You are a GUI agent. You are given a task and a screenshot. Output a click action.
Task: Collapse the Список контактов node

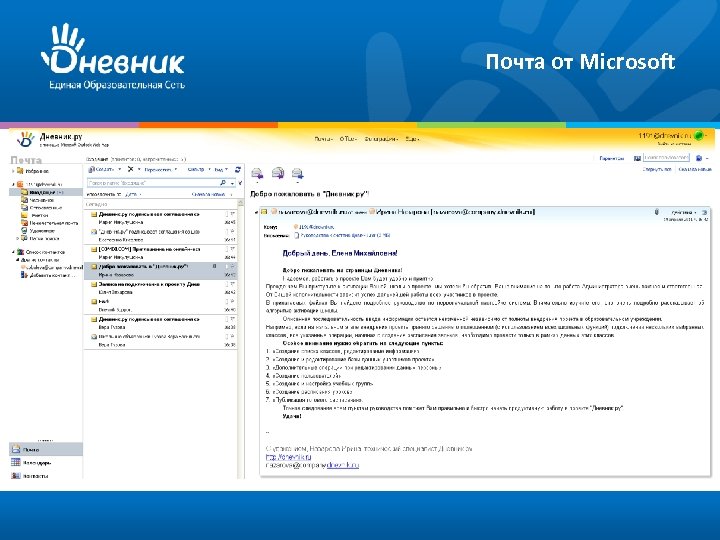(x=13, y=252)
